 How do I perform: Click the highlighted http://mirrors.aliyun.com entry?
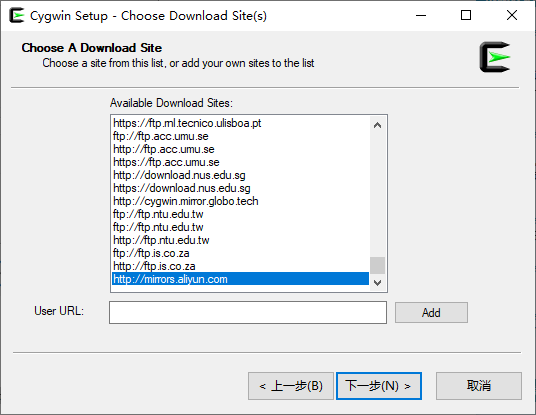tap(241, 279)
